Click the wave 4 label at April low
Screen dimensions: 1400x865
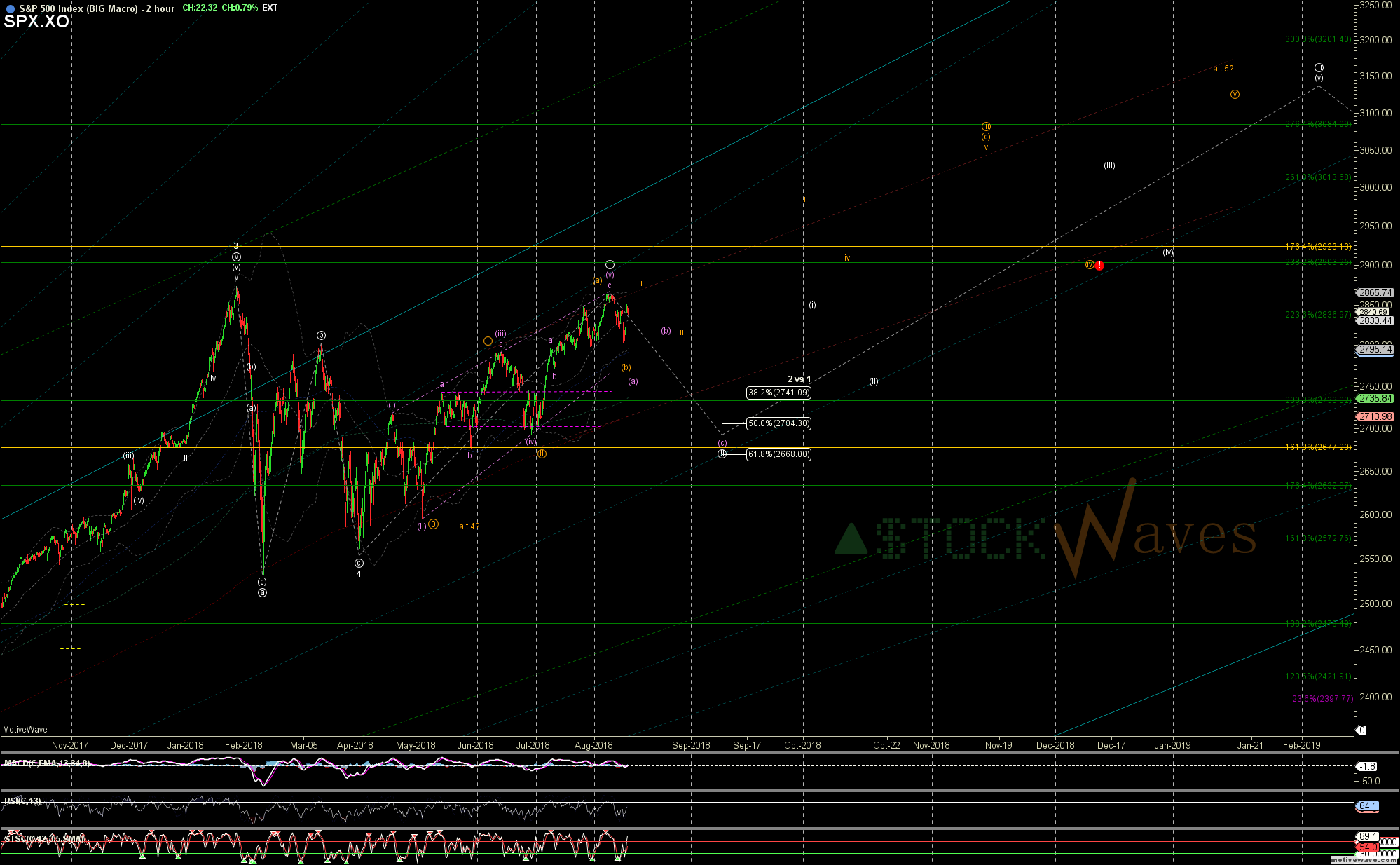[359, 574]
